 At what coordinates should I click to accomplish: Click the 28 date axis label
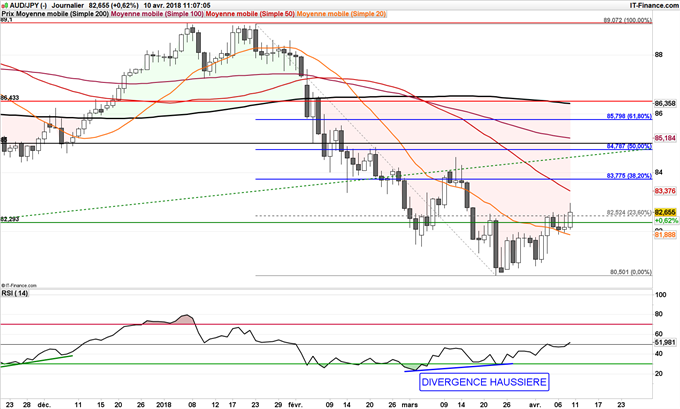(x=26, y=405)
